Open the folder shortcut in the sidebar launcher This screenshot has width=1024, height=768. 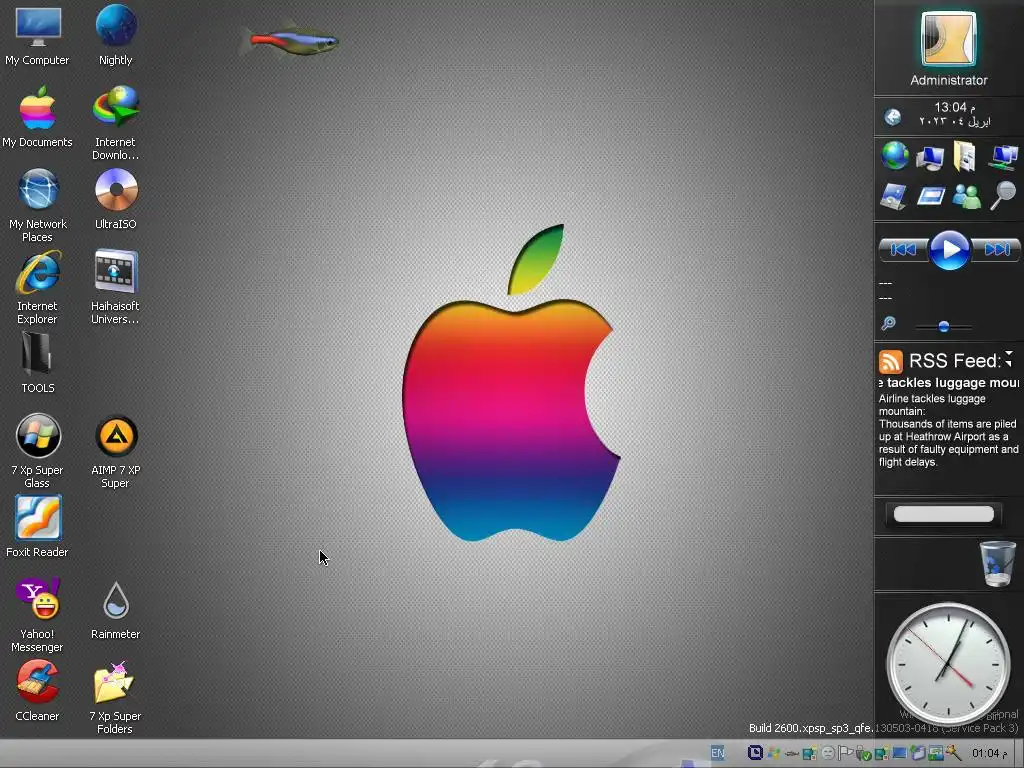tap(965, 157)
